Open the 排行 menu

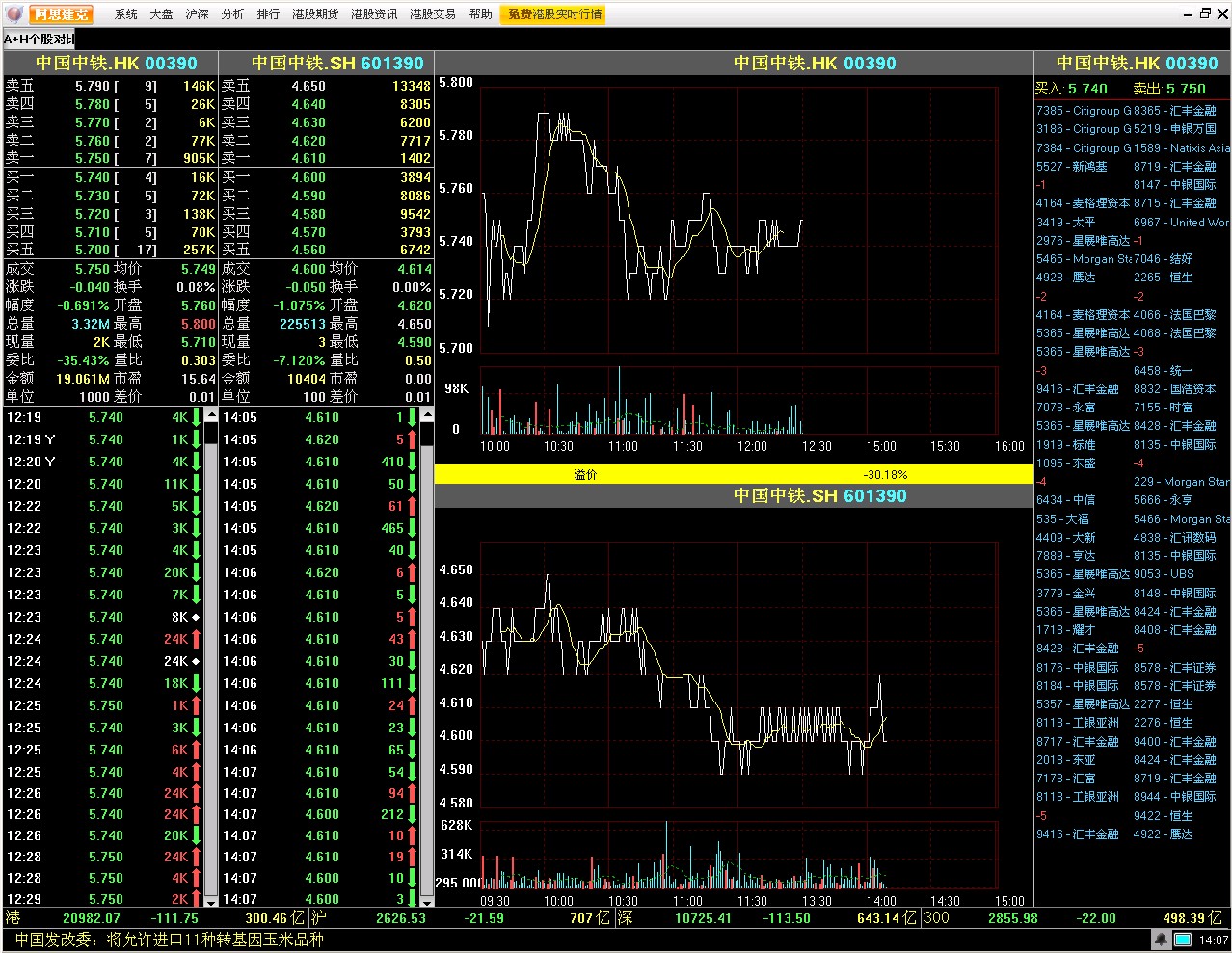(268, 14)
